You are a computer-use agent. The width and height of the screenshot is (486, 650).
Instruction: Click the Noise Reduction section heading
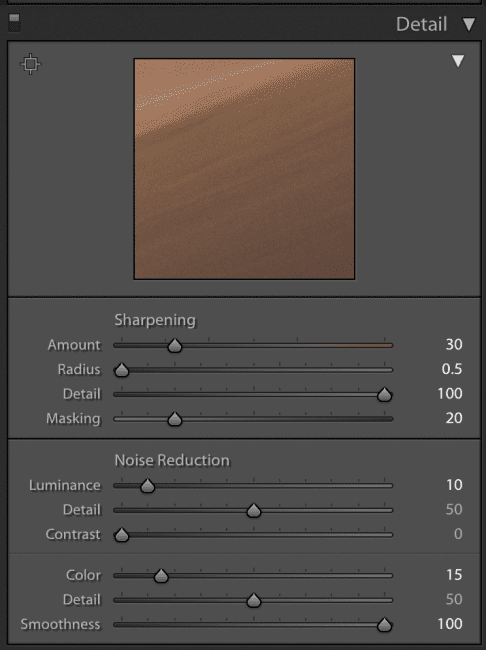pos(172,460)
